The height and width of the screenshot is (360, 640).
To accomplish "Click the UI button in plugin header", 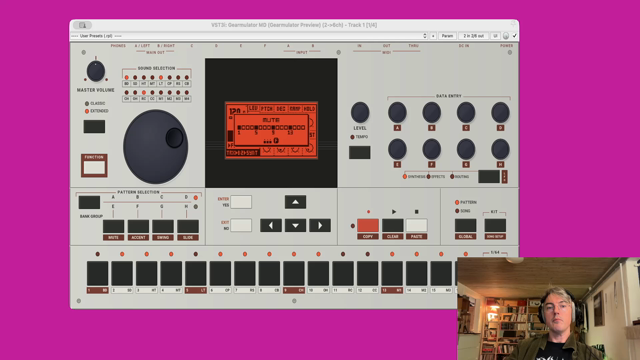I will click(495, 36).
